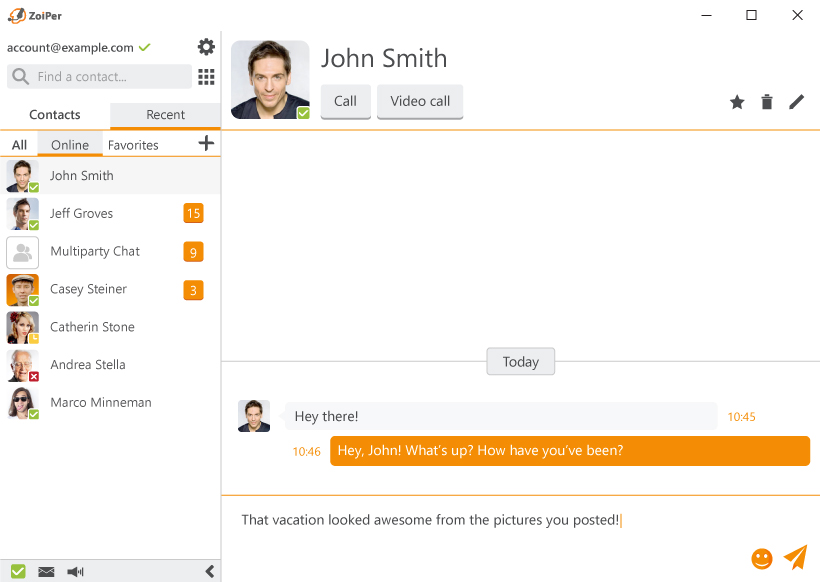Start a Video call

point(420,101)
